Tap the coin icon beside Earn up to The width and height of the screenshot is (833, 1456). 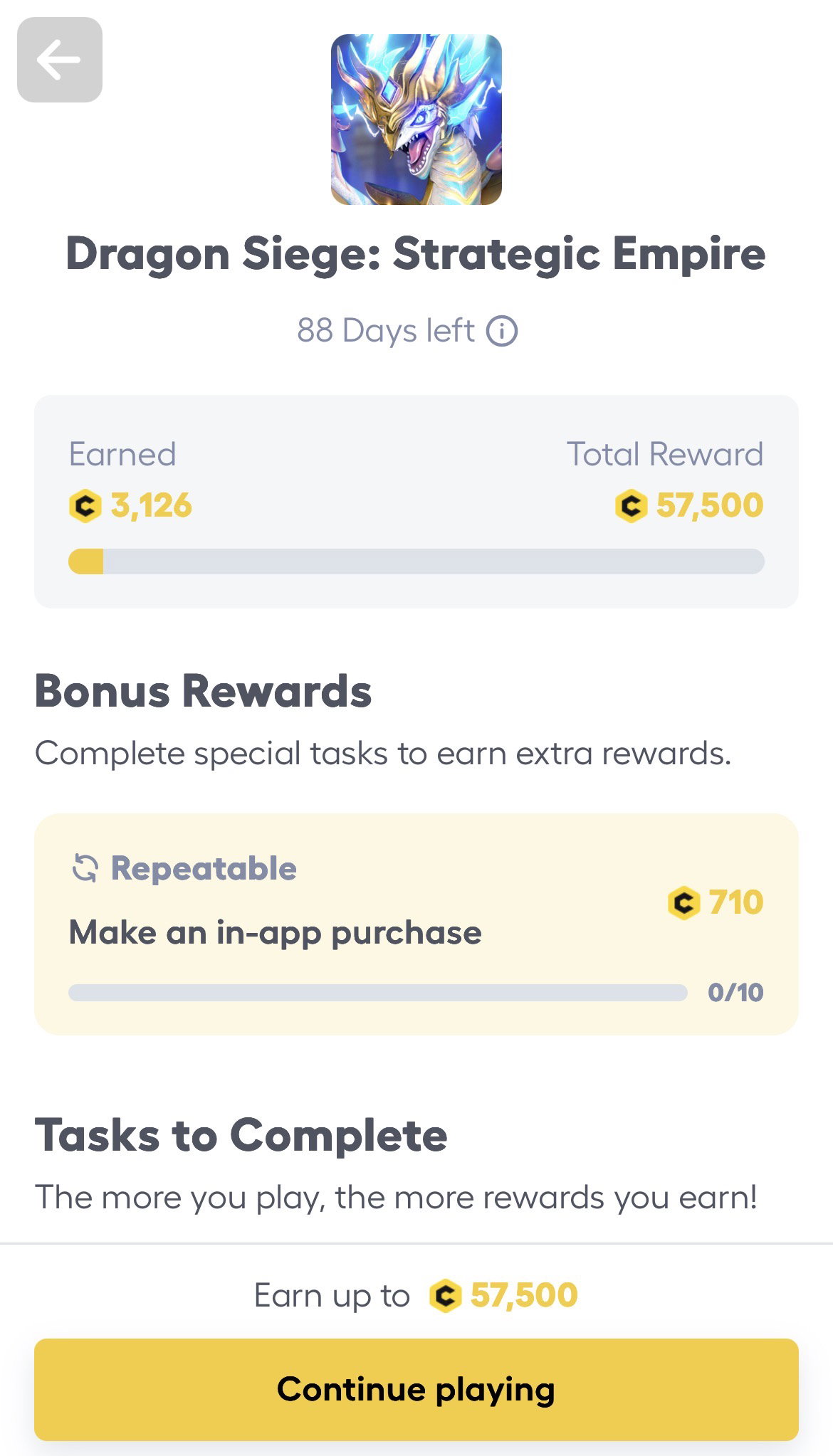point(446,1295)
